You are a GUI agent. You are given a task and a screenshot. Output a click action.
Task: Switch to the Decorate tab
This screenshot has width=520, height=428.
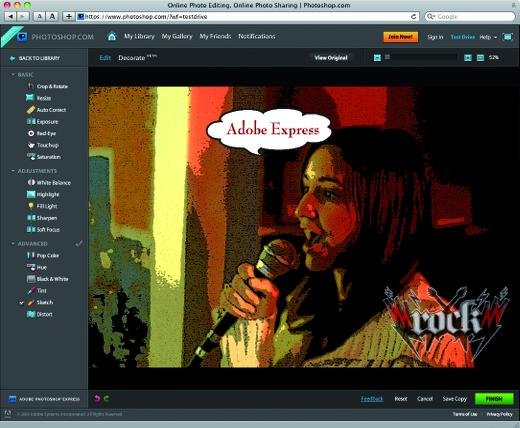click(132, 58)
